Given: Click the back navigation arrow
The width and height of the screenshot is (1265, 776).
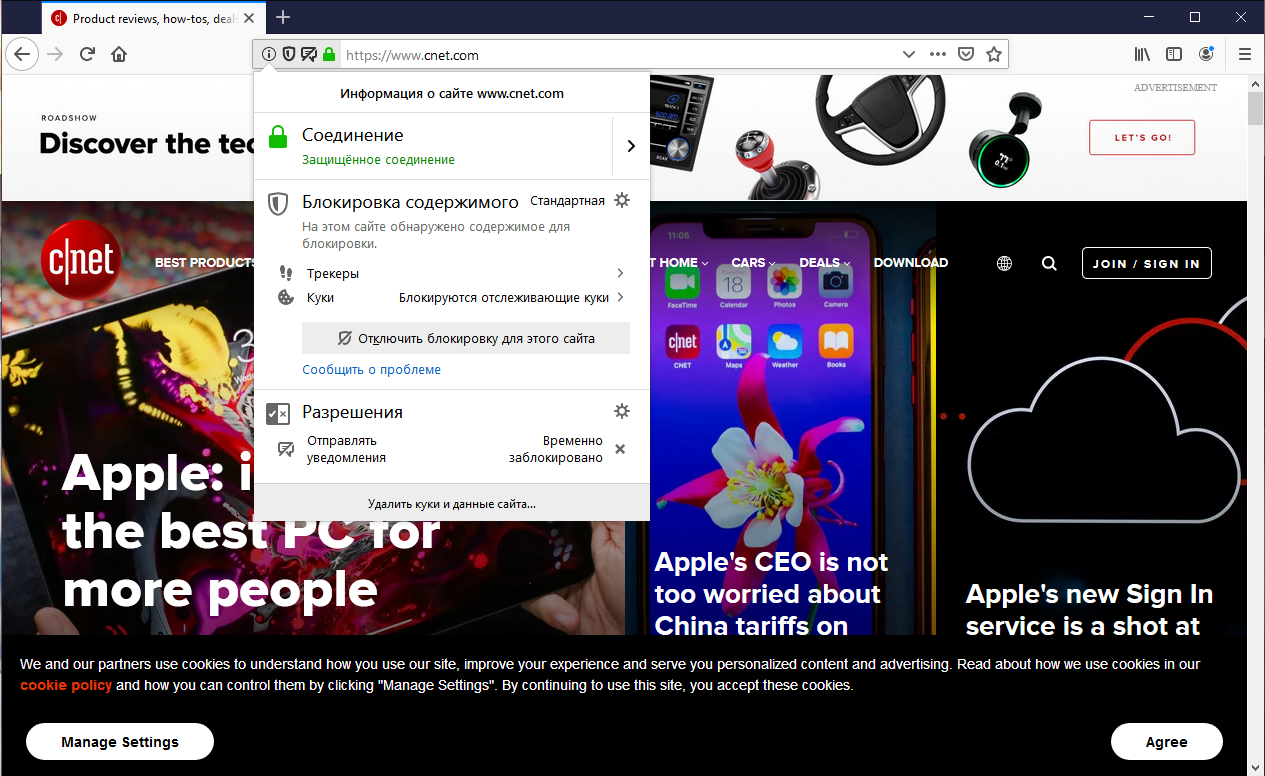Looking at the screenshot, I should pyautogui.click(x=22, y=54).
